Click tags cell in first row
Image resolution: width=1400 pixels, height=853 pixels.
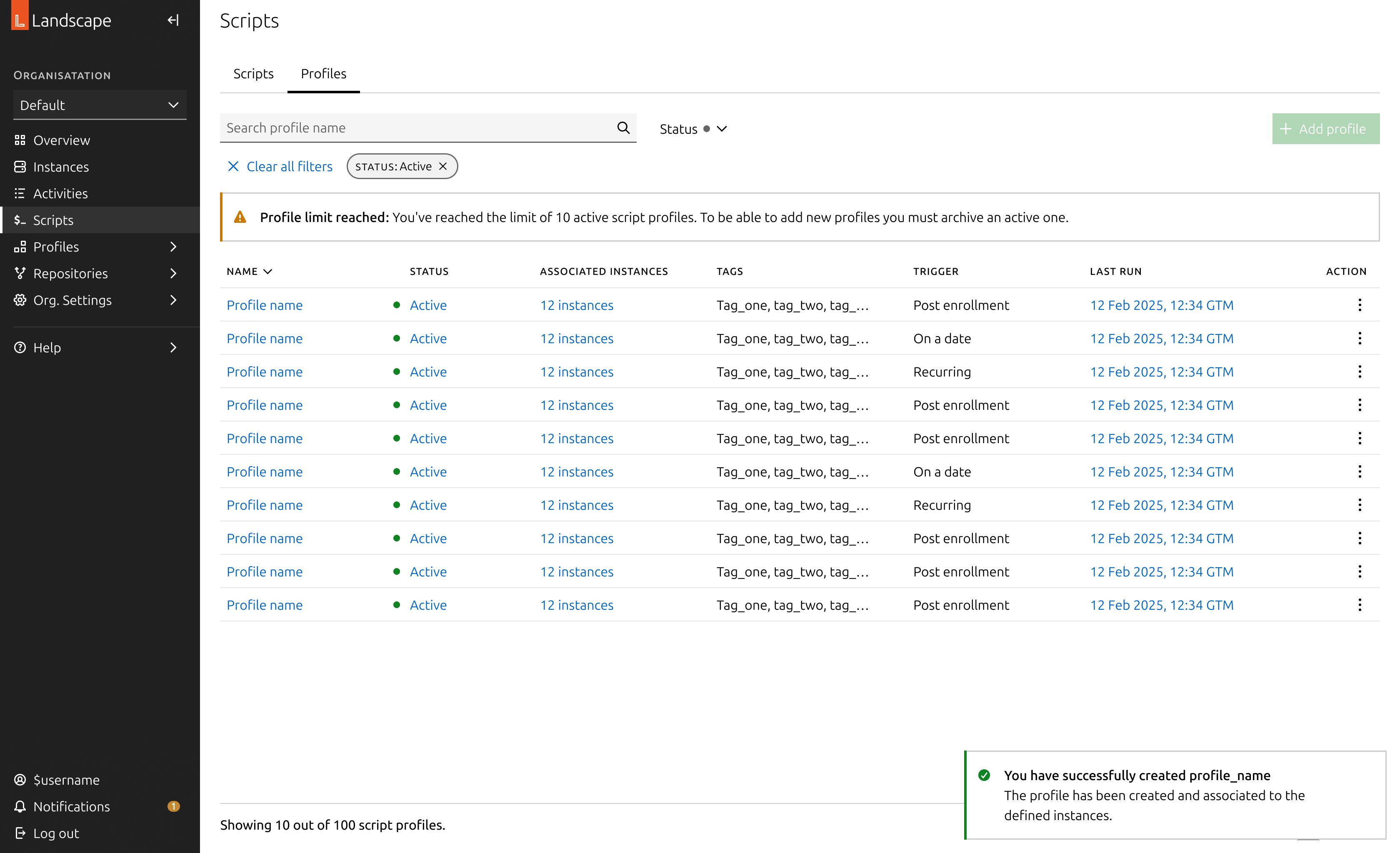point(792,305)
